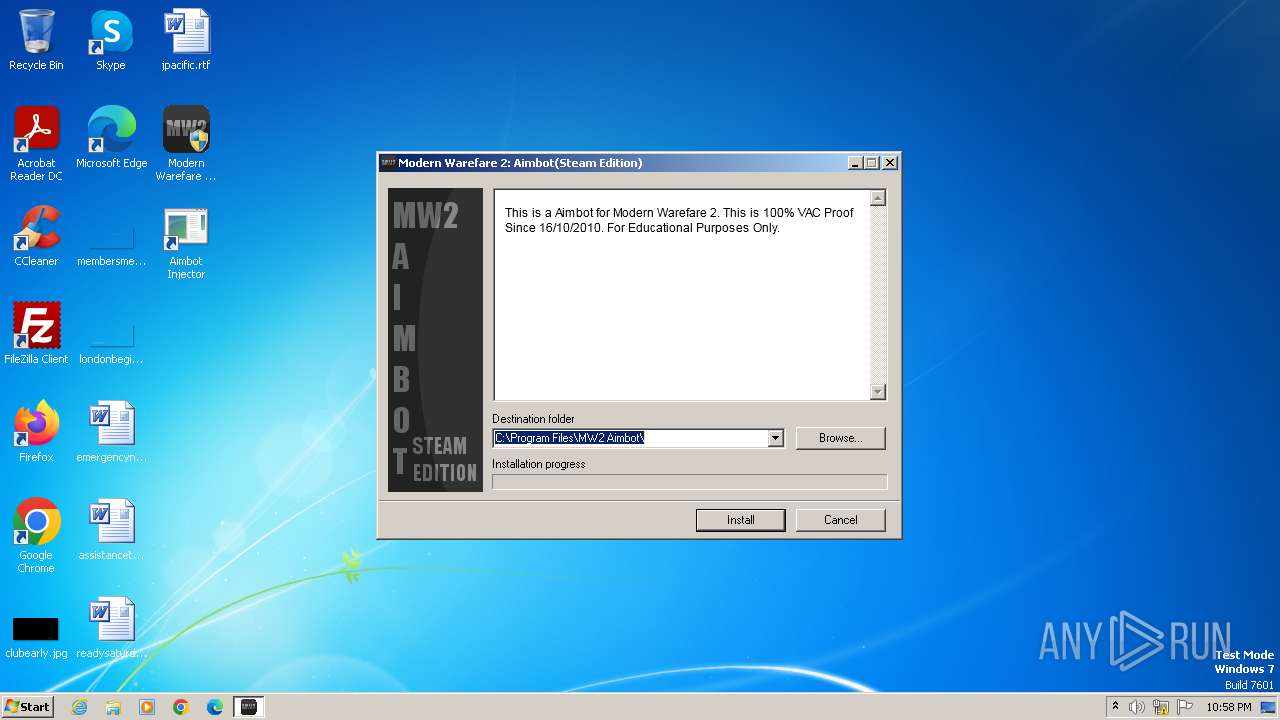Open the Recycle Bin desktop icon
This screenshot has height=720, width=1280.
tap(36, 40)
